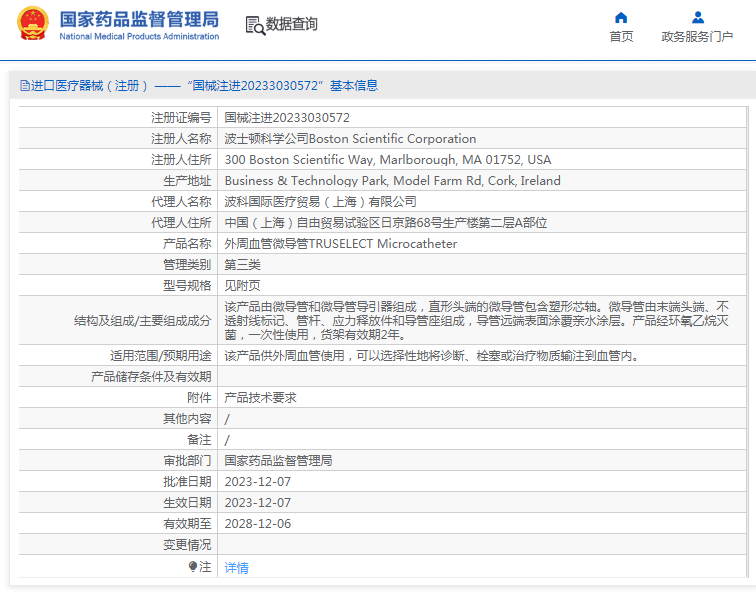Click the 300 Boston Scientific Way address
Screen dimensions: 756x594
tap(388, 160)
